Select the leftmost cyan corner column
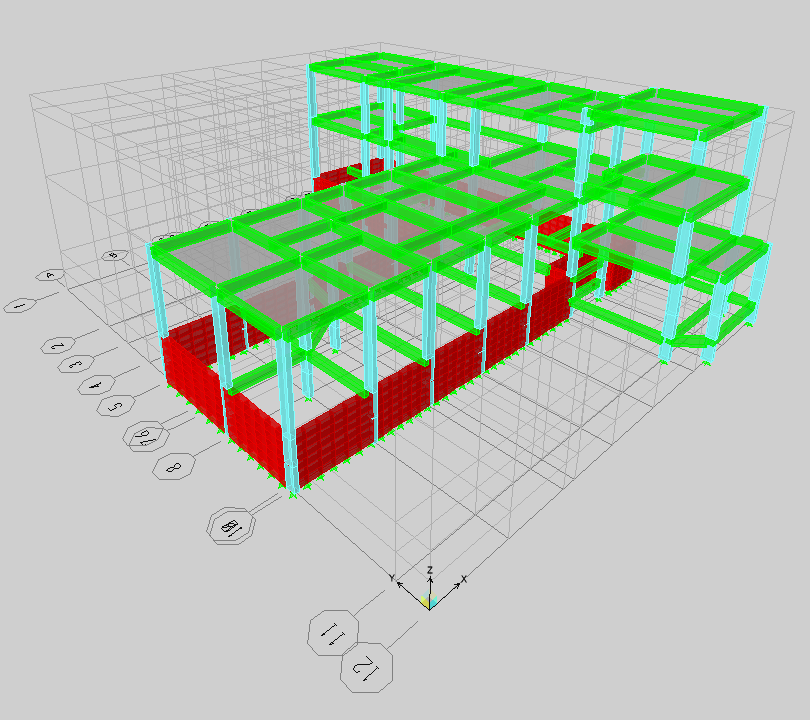The width and height of the screenshot is (810, 720). (157, 290)
